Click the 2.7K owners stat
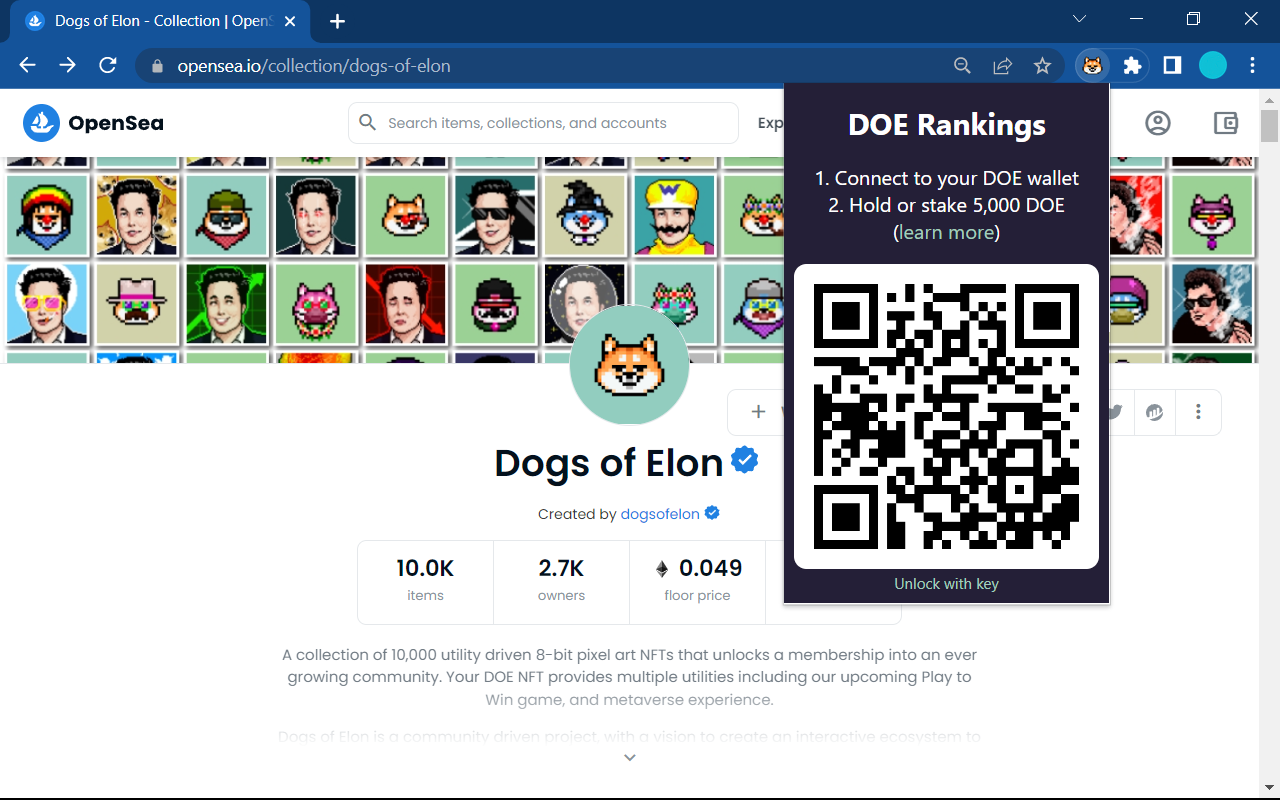 click(x=561, y=581)
